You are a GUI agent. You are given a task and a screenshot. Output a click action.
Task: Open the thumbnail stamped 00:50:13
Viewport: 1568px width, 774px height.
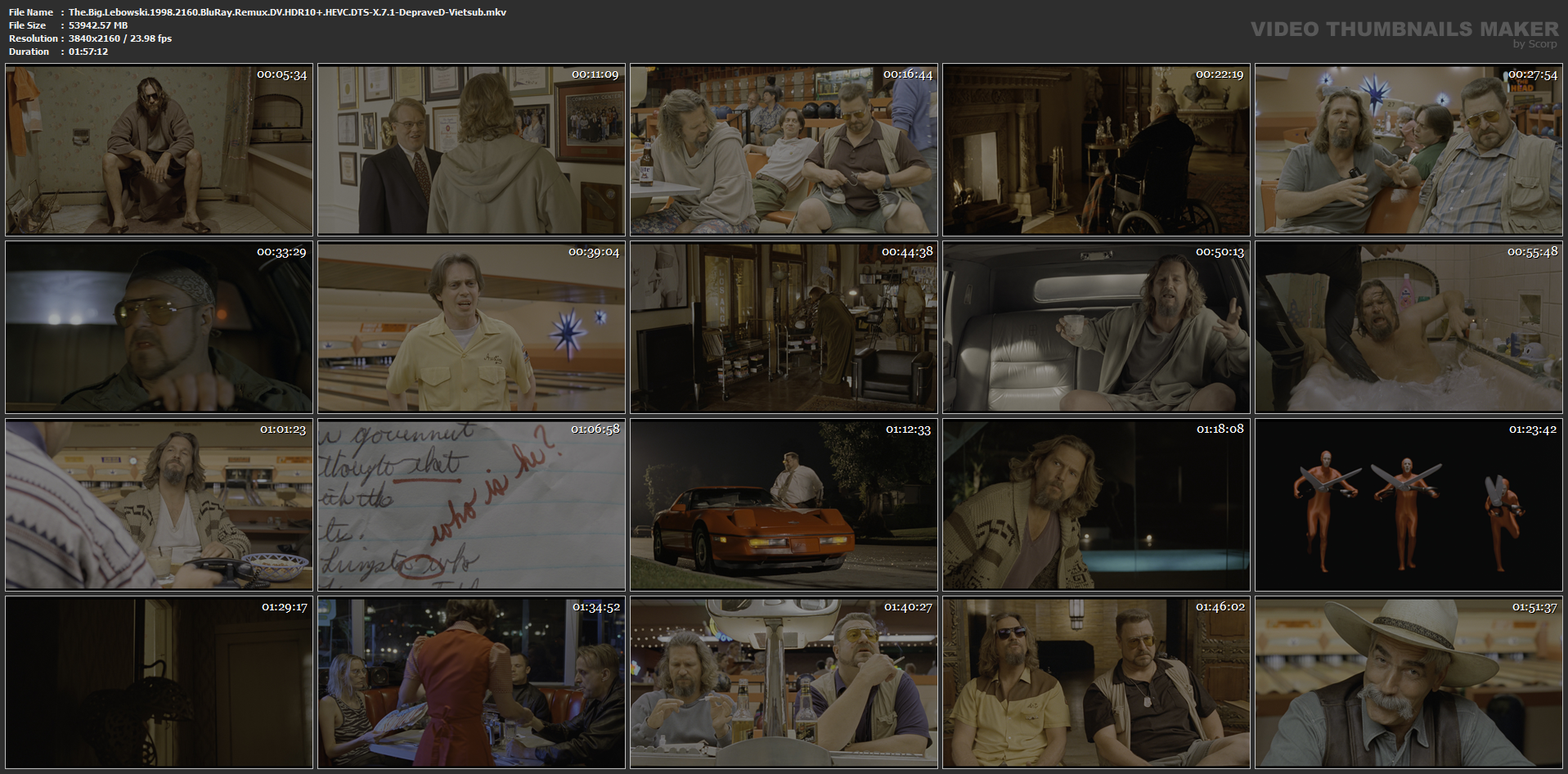click(1096, 327)
